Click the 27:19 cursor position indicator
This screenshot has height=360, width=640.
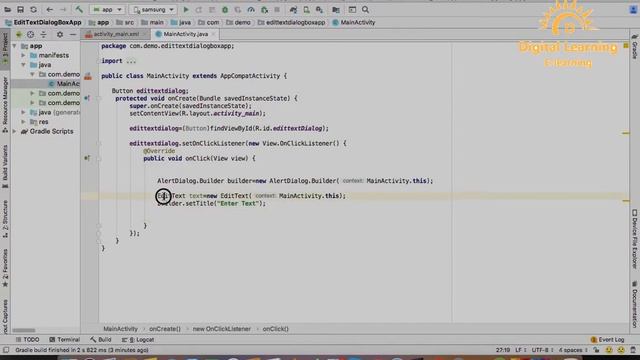(503, 350)
